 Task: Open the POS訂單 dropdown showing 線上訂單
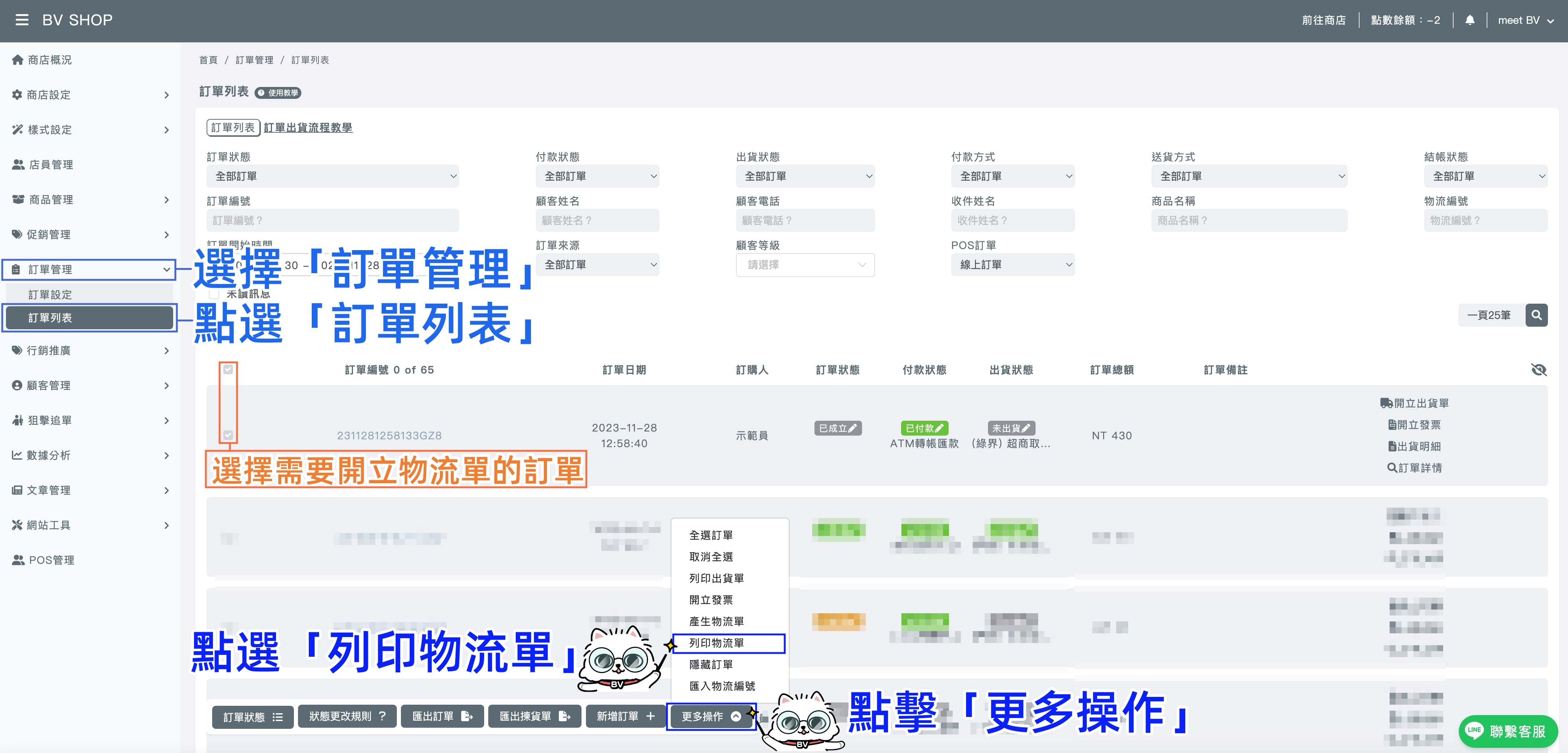click(x=1012, y=264)
